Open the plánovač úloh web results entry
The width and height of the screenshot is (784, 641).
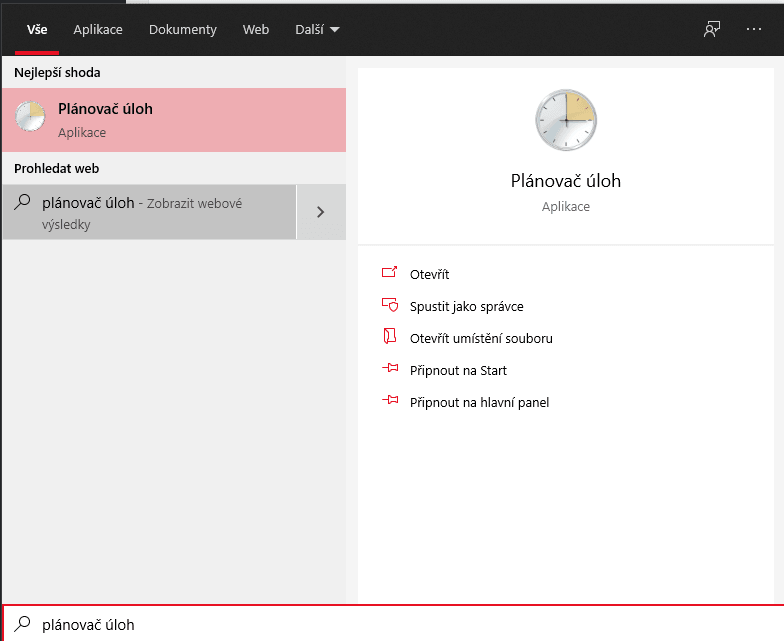pyautogui.click(x=150, y=212)
